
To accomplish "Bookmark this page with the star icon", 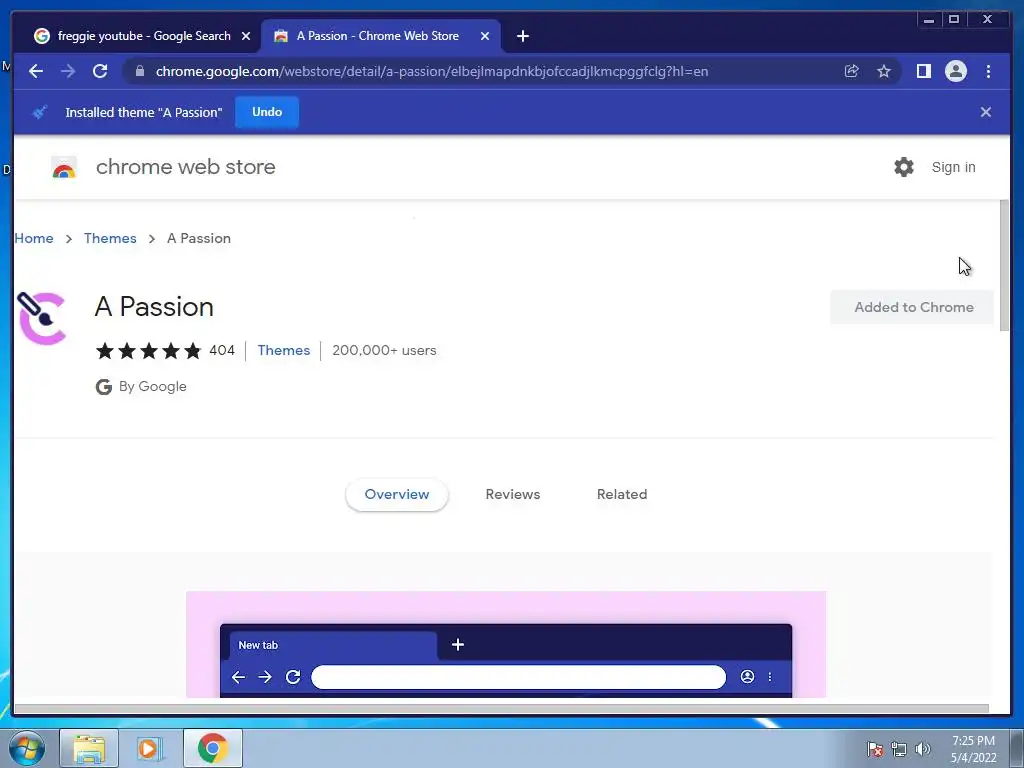I will click(x=884, y=71).
